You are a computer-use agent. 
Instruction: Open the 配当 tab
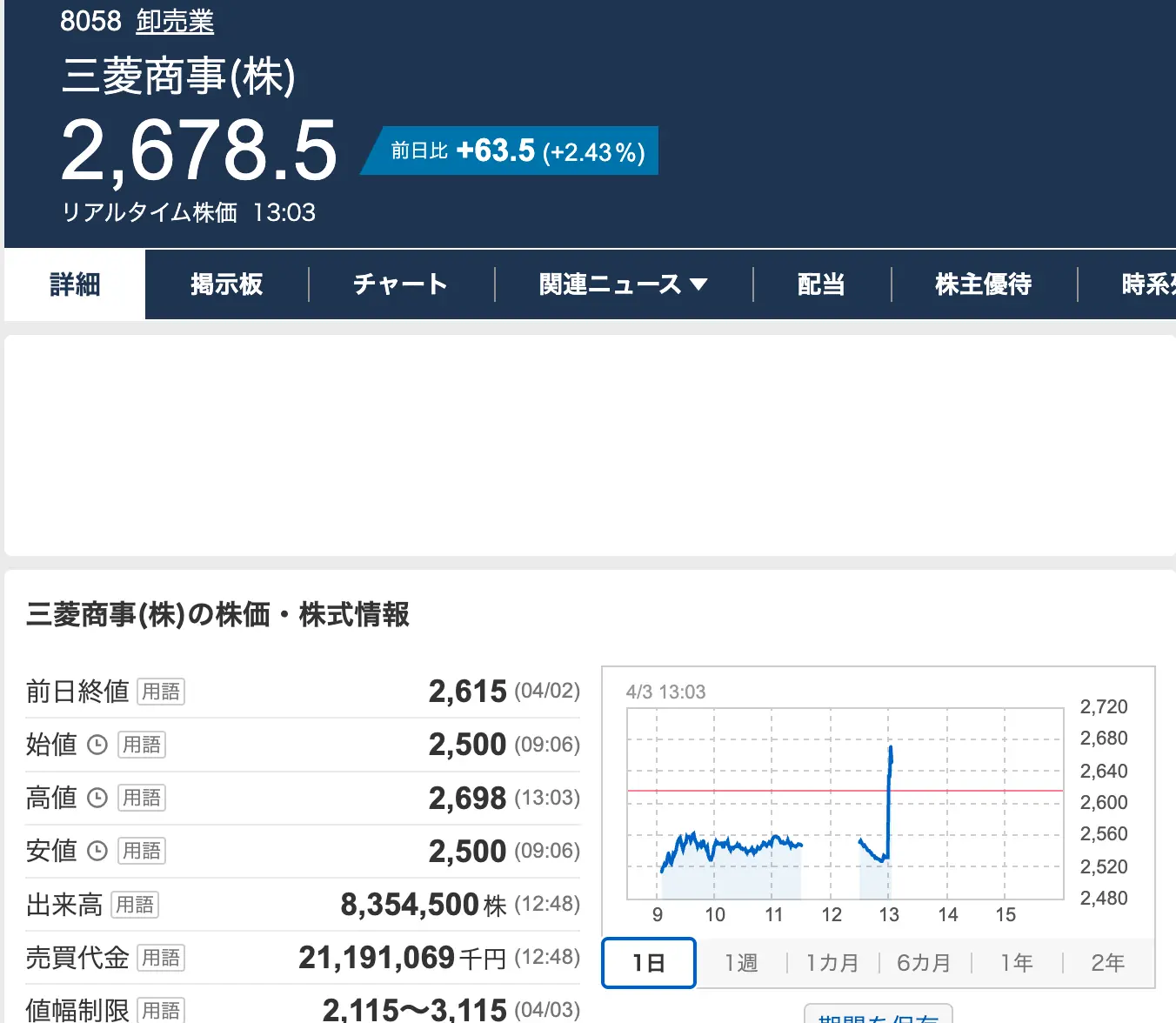(x=822, y=284)
